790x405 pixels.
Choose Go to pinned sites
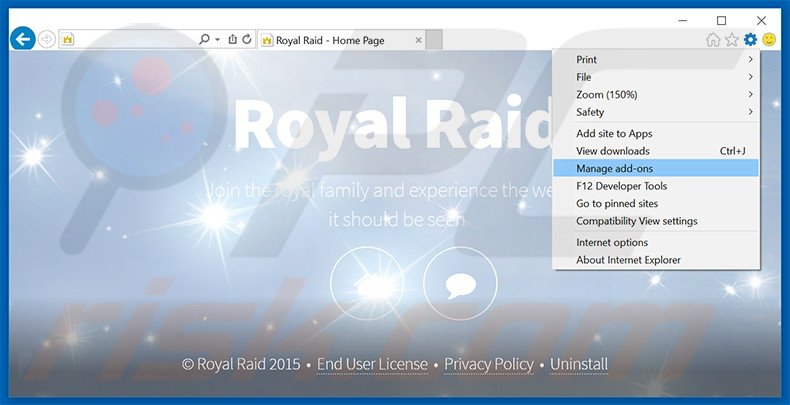(x=656, y=204)
